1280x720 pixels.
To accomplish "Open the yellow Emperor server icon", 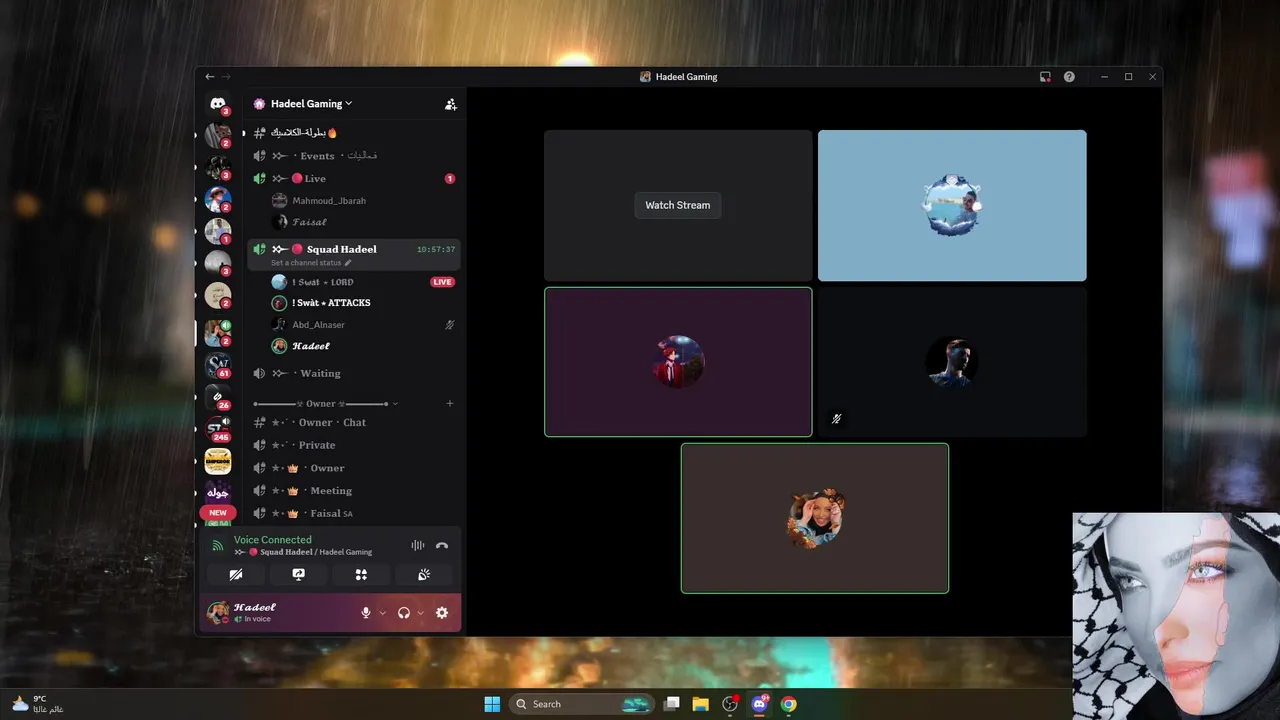I will click(218, 461).
